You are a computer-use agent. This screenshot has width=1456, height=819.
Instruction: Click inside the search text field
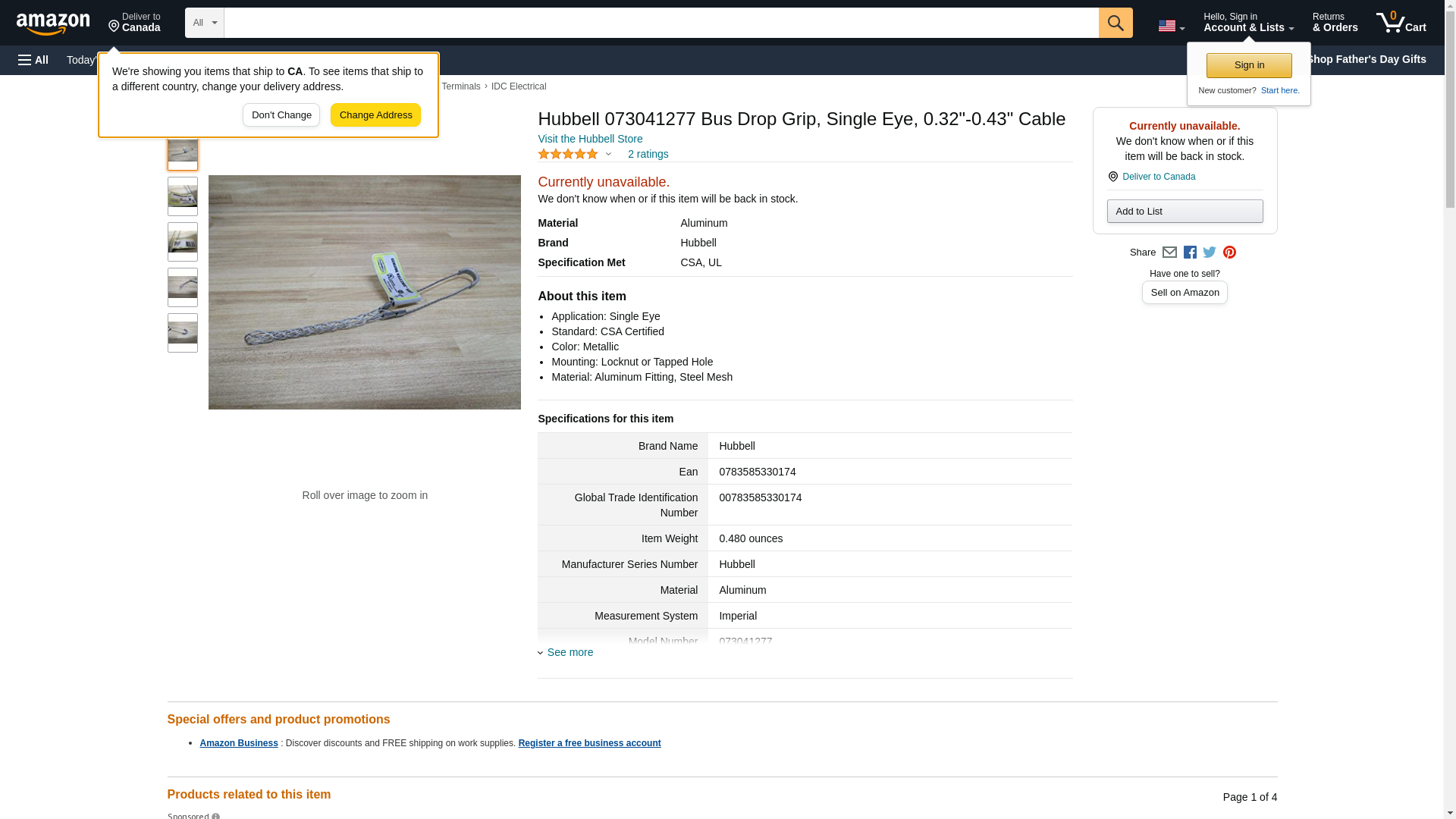coord(661,23)
